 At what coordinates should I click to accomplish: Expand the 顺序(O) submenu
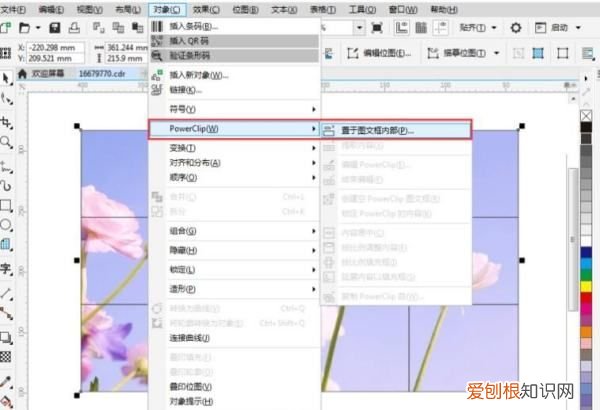pyautogui.click(x=234, y=178)
